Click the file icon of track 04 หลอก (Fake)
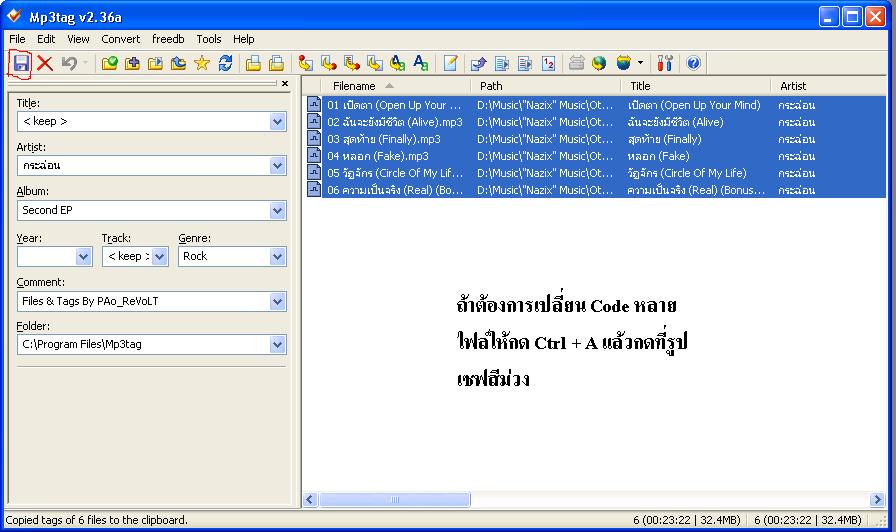The image size is (896, 532). point(314,155)
